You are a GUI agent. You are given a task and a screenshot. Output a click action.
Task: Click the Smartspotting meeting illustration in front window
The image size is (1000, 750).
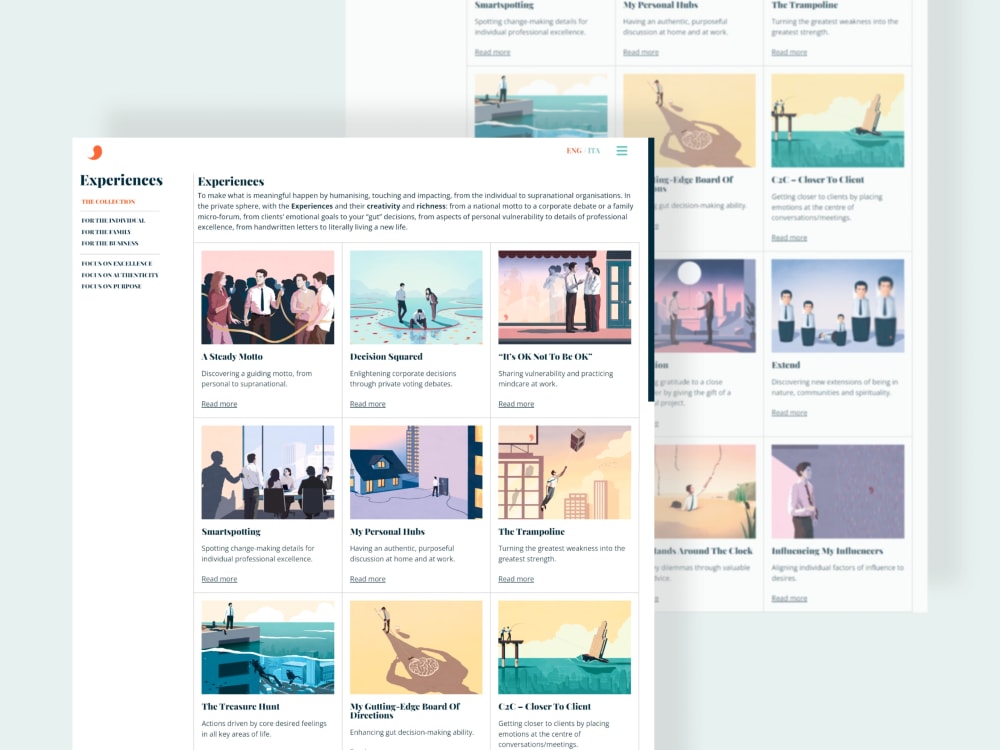[x=268, y=472]
